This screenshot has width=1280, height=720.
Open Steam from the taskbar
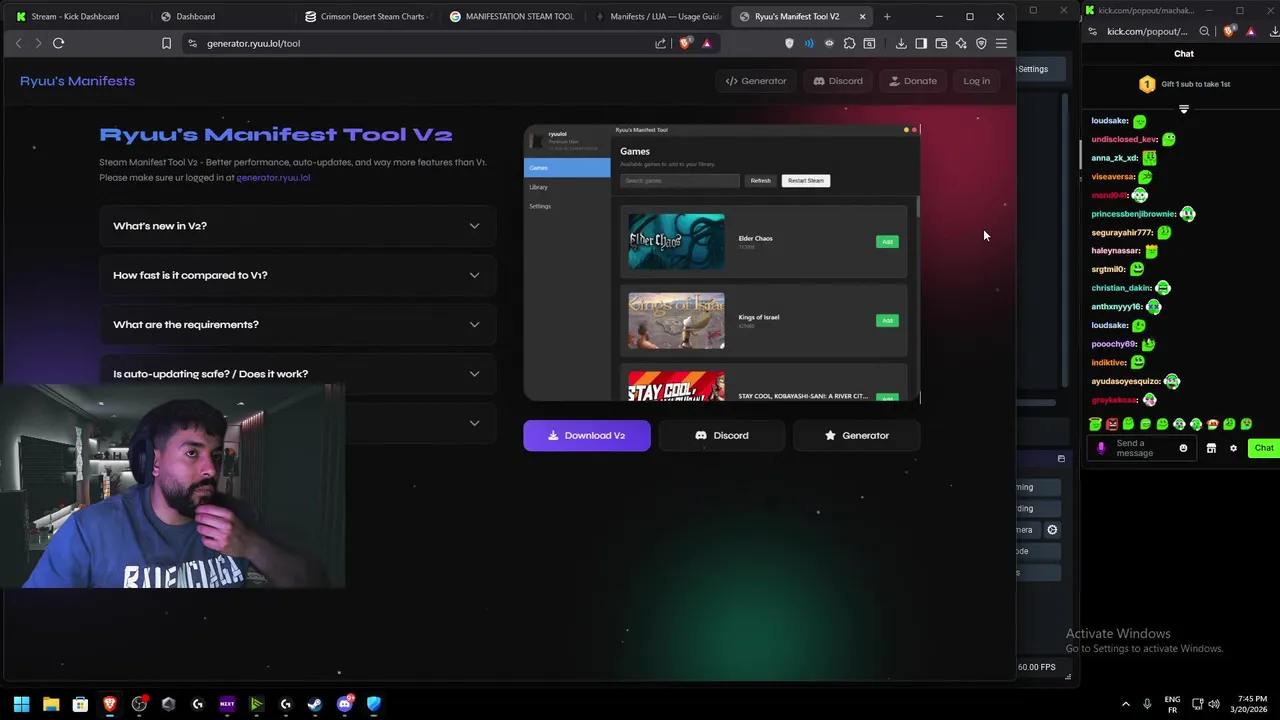(x=315, y=704)
